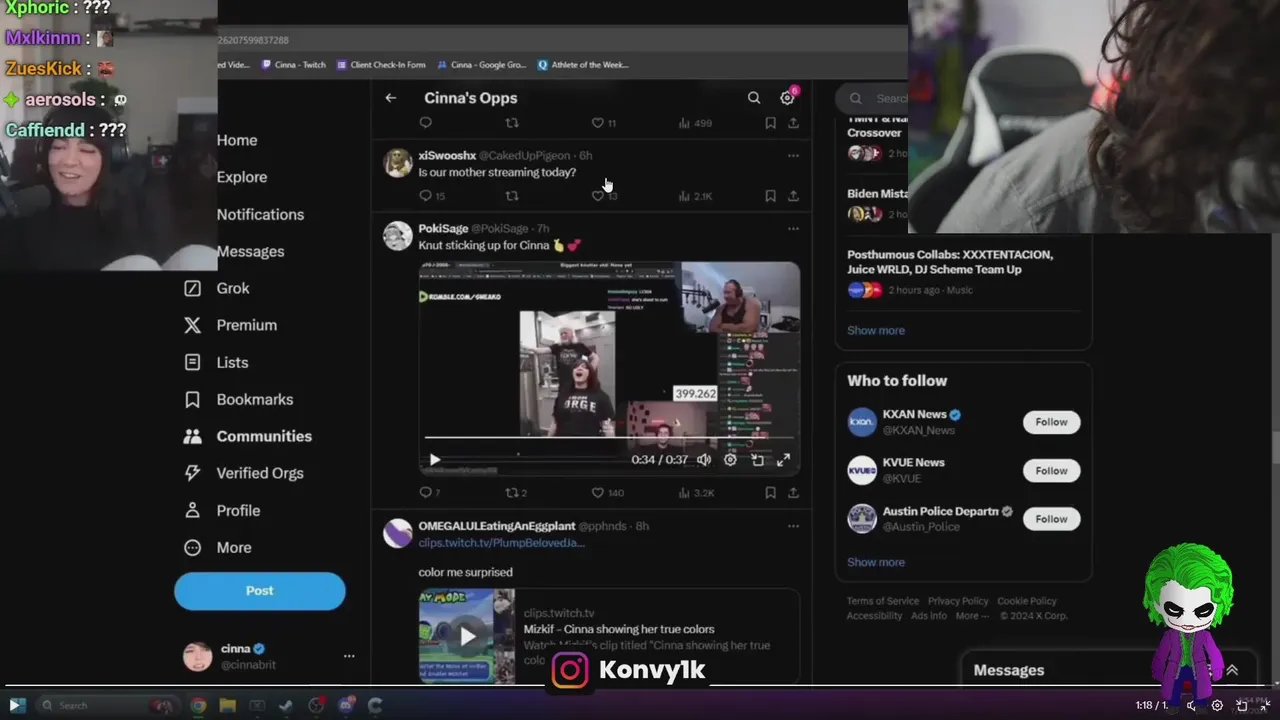This screenshot has height=720, width=1280.
Task: Open more options on OMEGALULEatingAnEggplant's tweet
Action: 793,526
